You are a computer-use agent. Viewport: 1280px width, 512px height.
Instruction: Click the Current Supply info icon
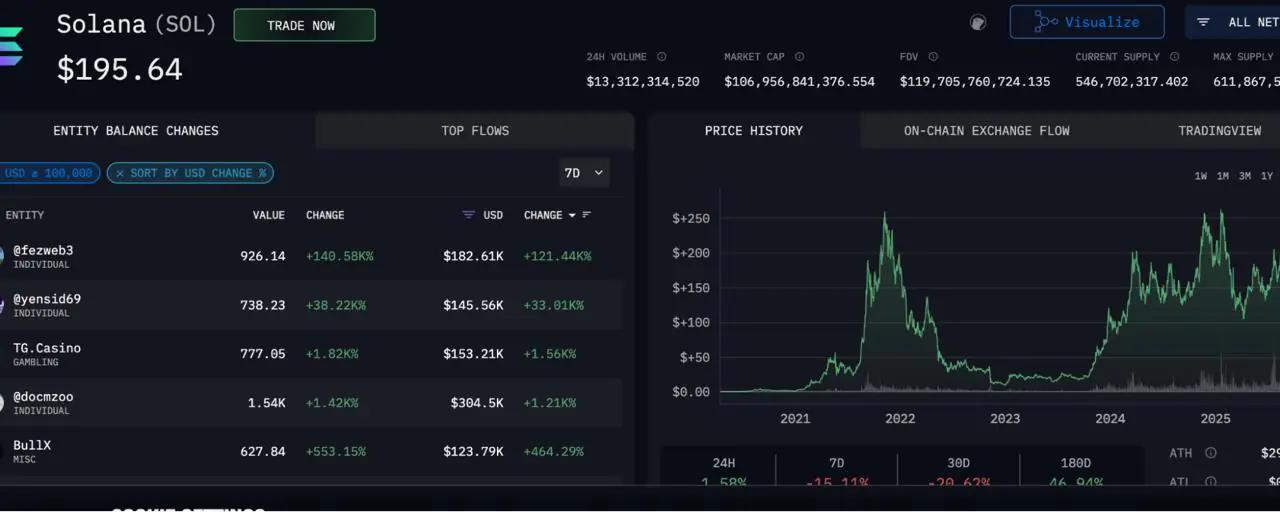[1175, 57]
